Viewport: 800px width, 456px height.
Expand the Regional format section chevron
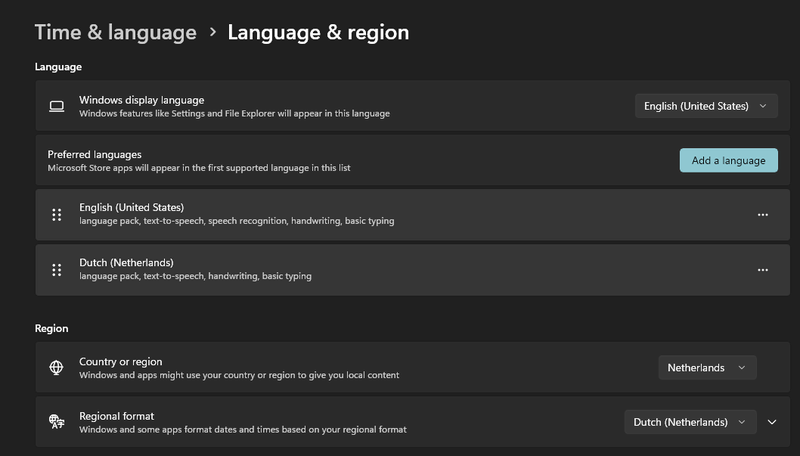tap(772, 422)
